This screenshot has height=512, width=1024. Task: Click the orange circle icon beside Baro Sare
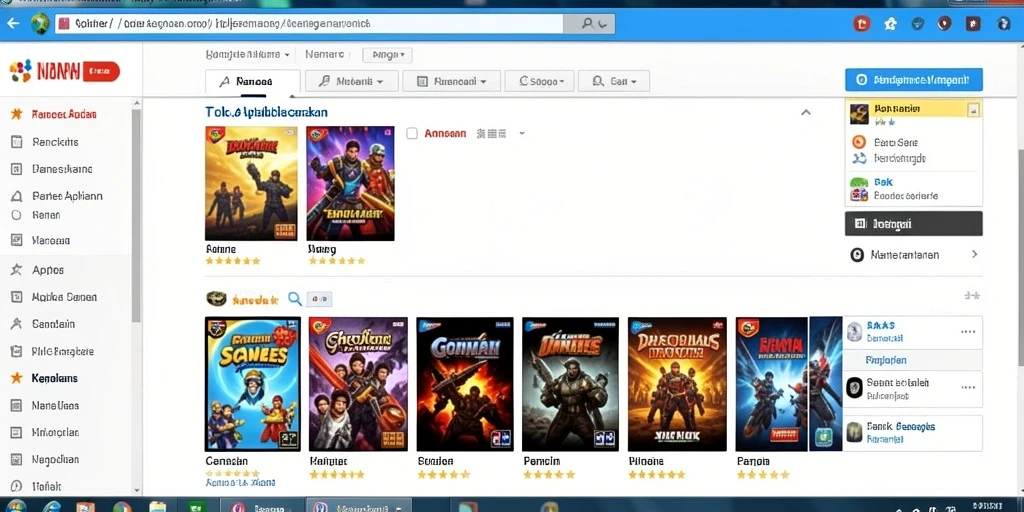(859, 142)
